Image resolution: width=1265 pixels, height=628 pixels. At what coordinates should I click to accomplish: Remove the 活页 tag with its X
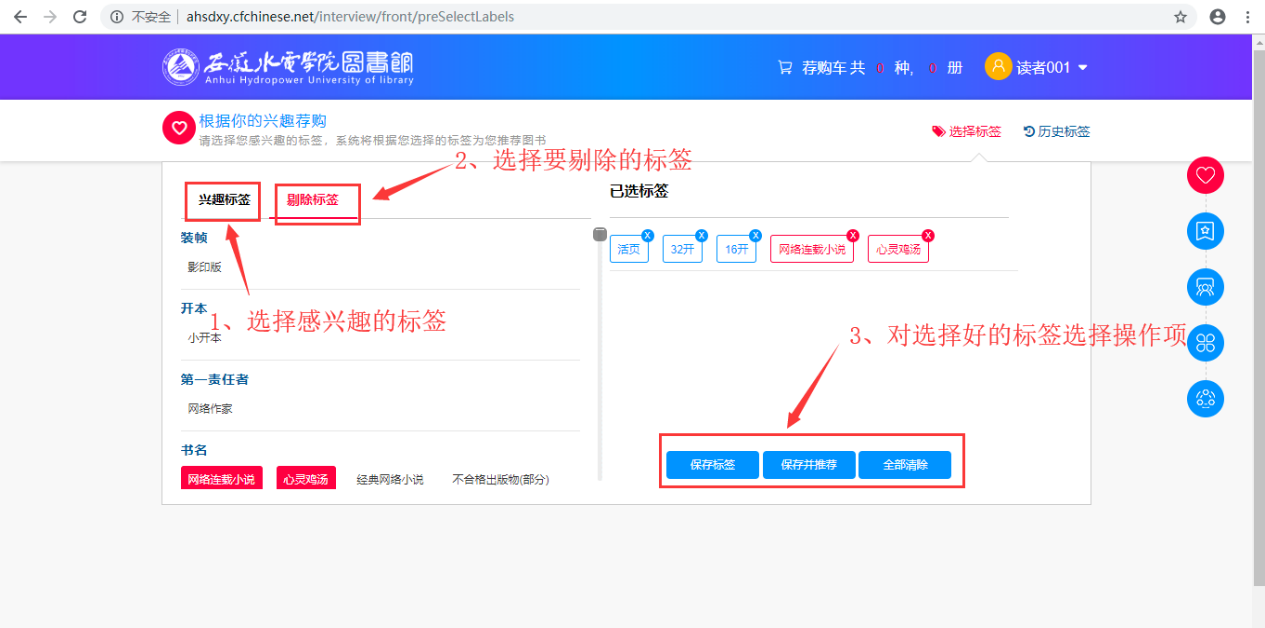(x=647, y=236)
